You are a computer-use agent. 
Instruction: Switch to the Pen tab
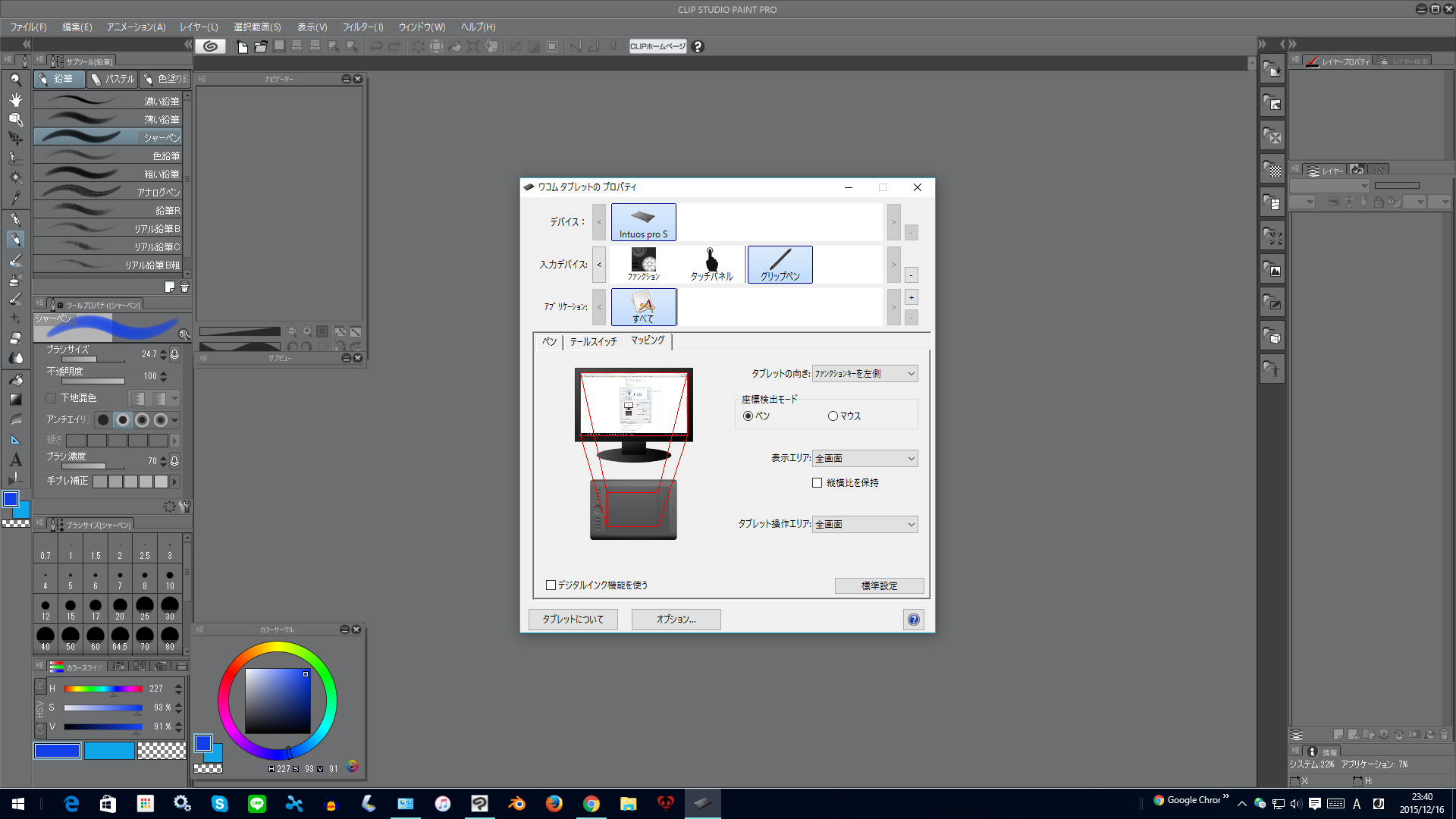pyautogui.click(x=549, y=341)
